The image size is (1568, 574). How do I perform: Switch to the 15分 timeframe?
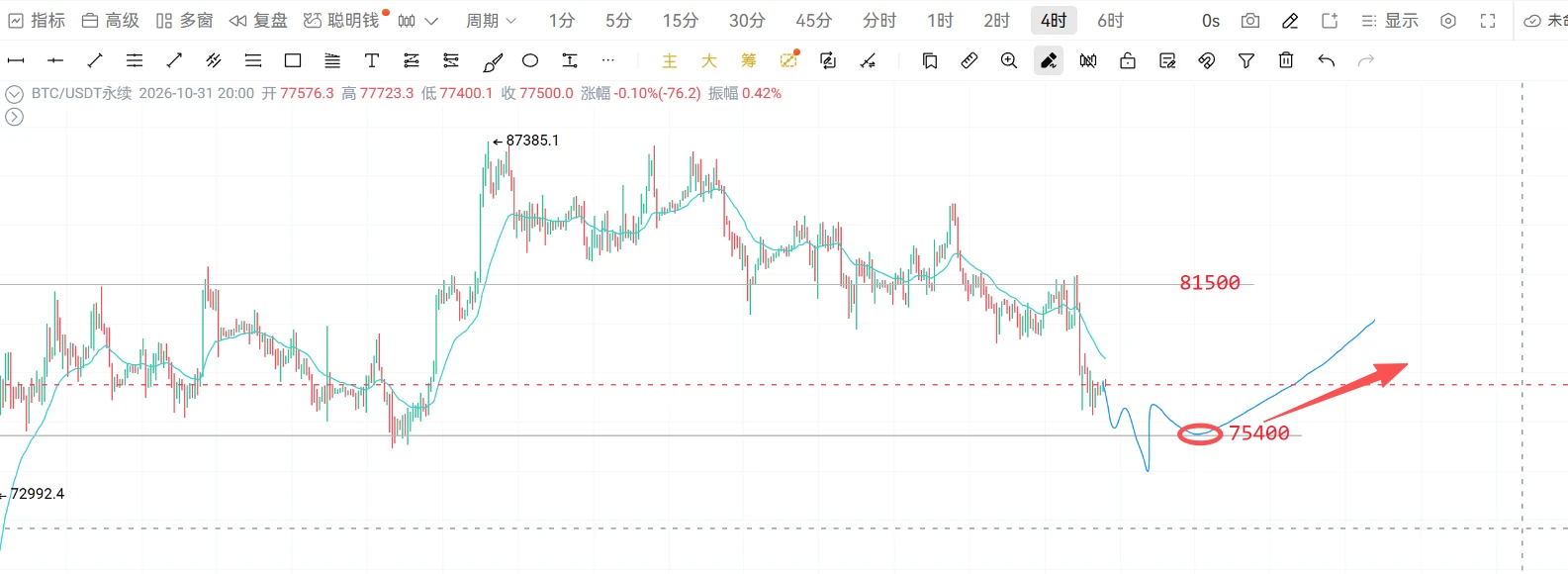(x=681, y=21)
